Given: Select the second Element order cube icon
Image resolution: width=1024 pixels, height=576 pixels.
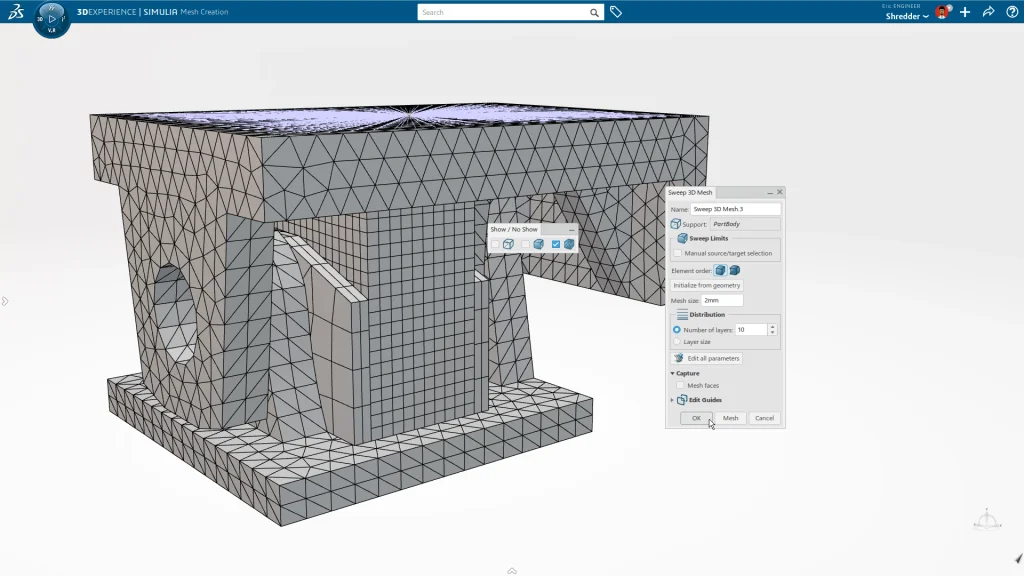Looking at the screenshot, I should [x=734, y=270].
